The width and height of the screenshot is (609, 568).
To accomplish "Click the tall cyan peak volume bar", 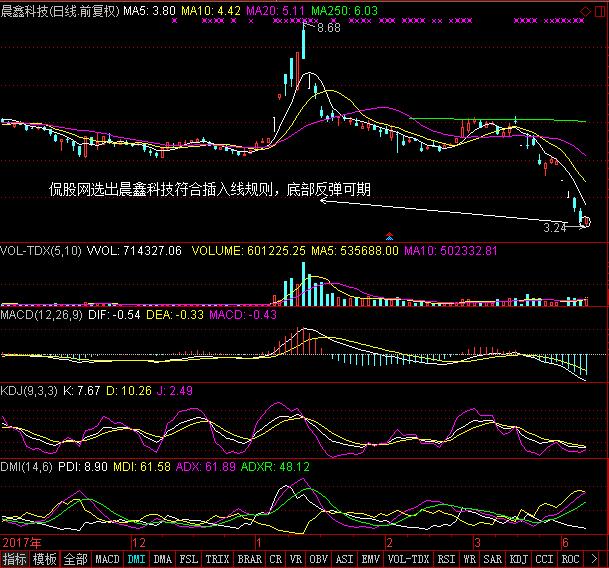I will [303, 284].
